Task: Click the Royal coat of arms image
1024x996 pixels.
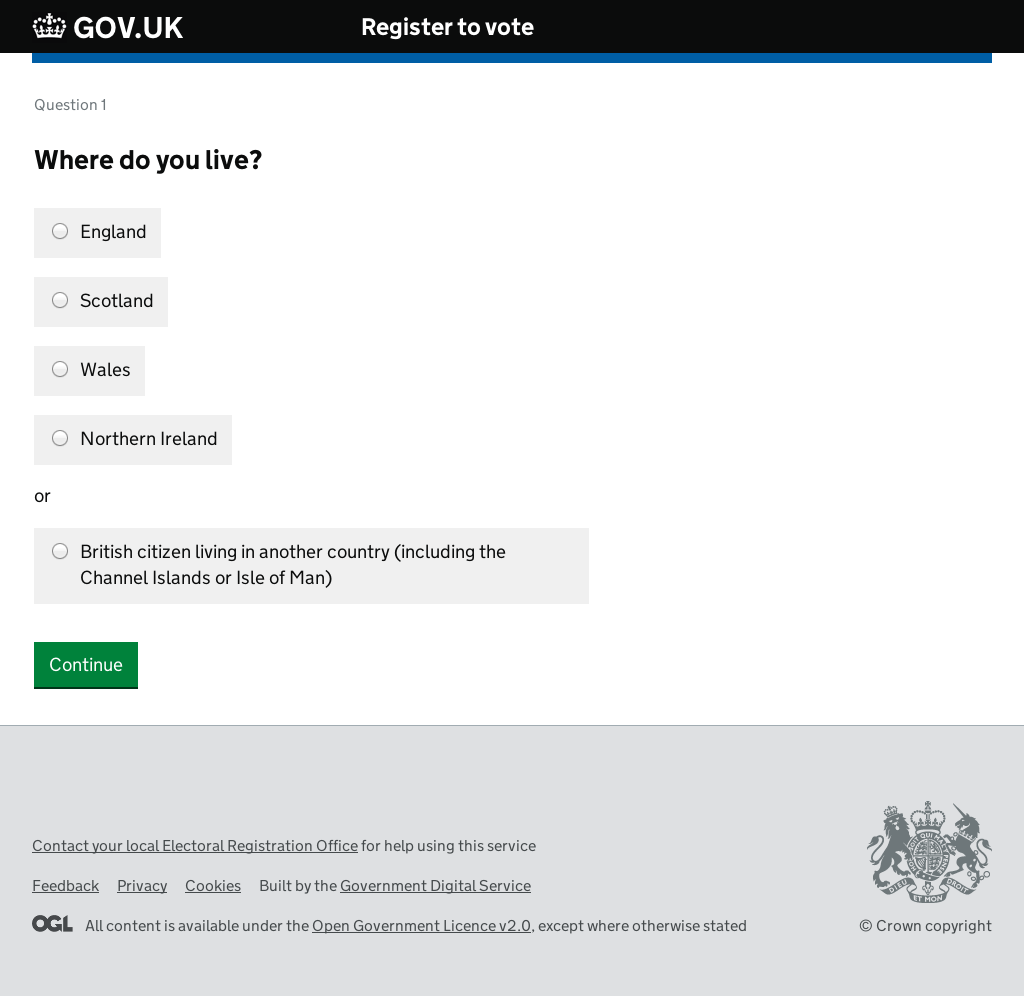Action: (x=929, y=852)
